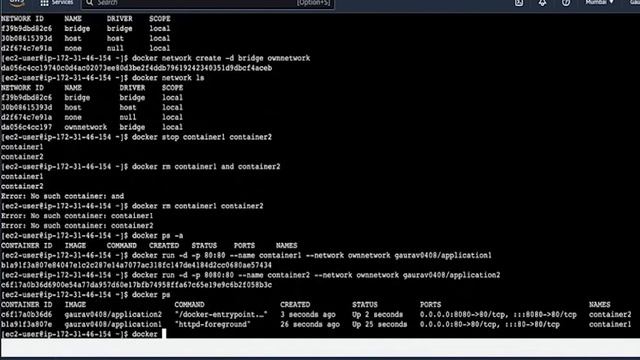Click the 'docker rm container1 and container2' command
Screen dimensions: 640x360
click(206, 167)
